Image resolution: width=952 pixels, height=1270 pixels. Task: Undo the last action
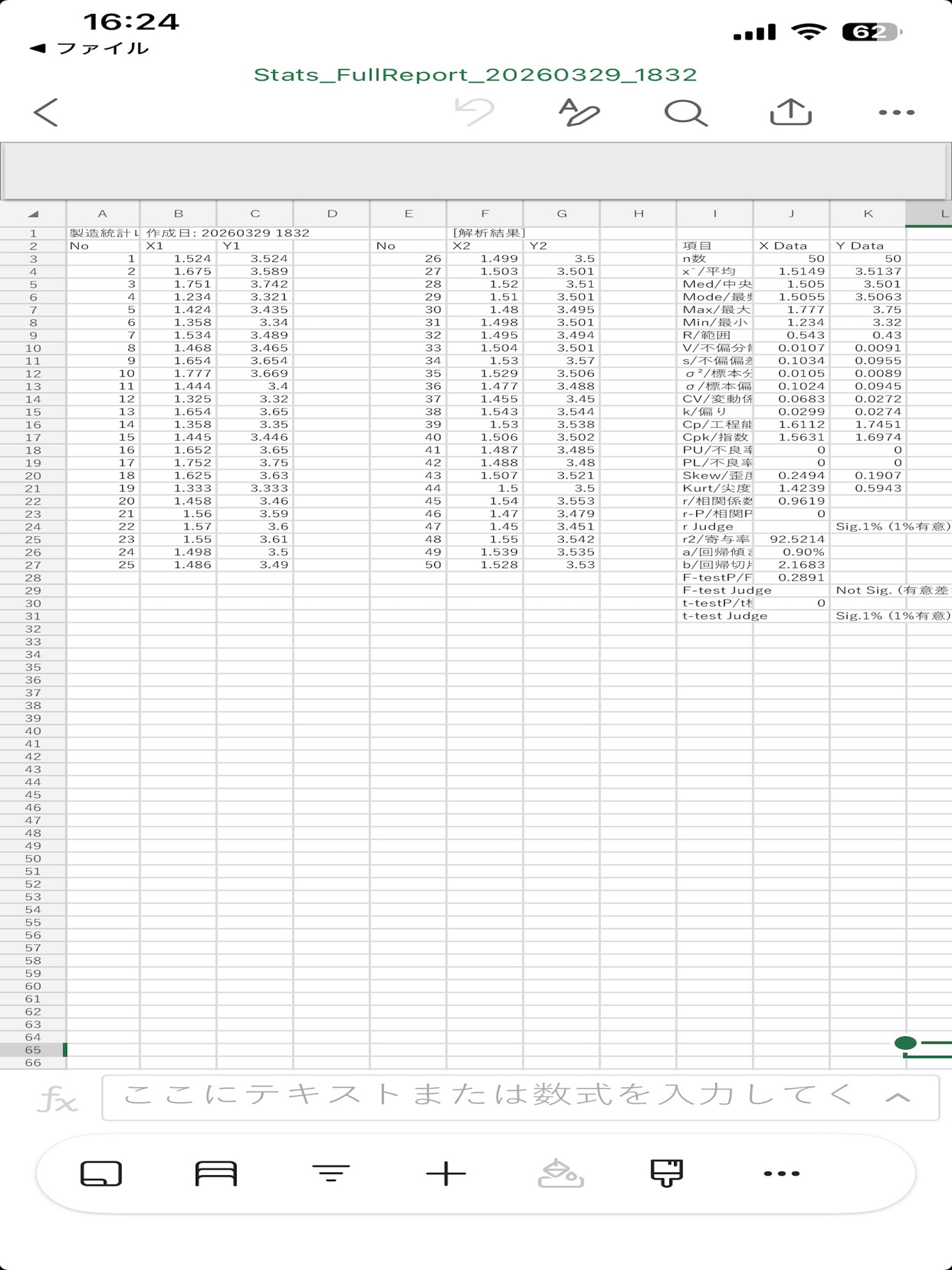(474, 112)
